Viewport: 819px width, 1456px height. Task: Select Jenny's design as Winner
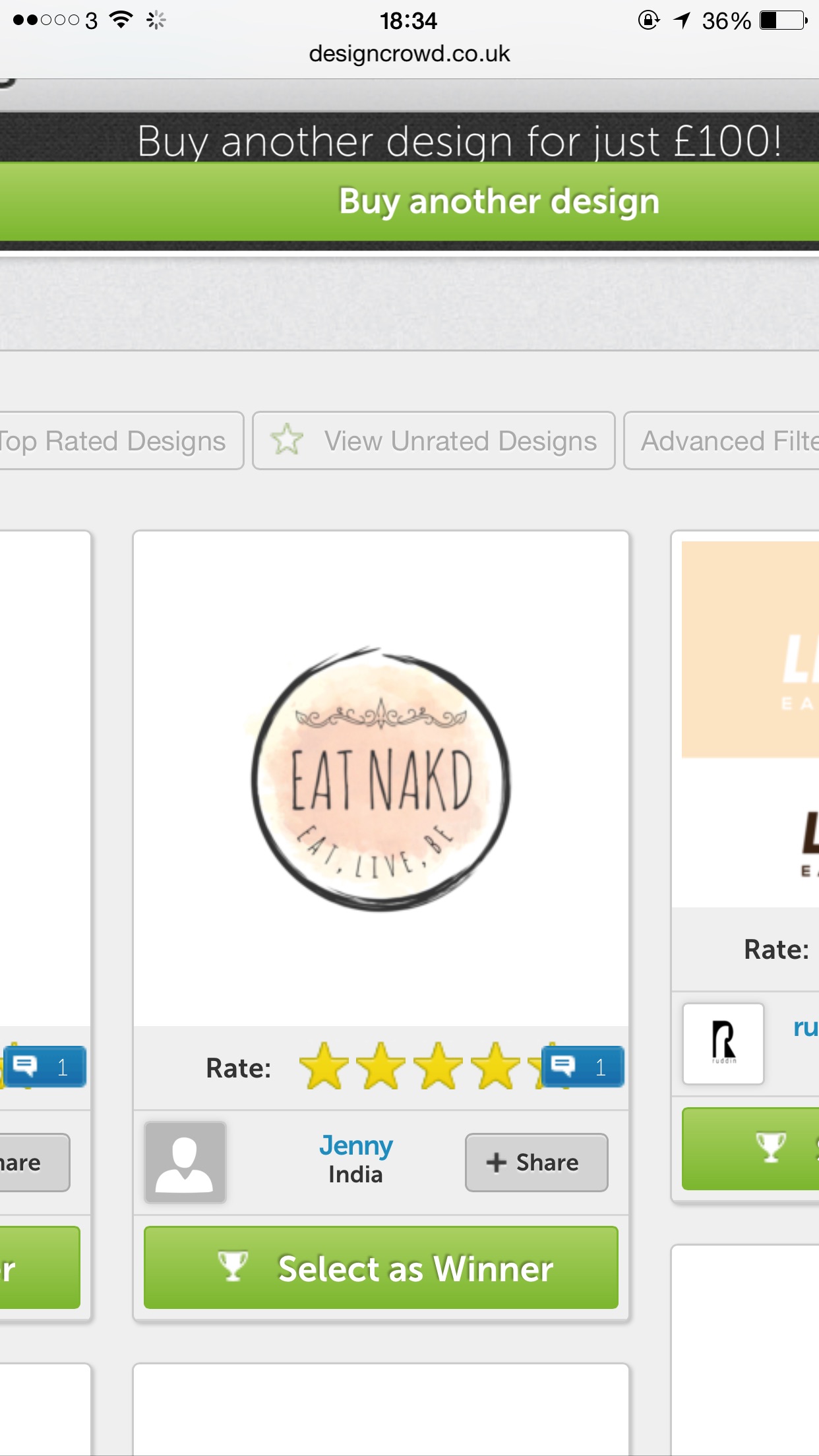pyautogui.click(x=381, y=1267)
